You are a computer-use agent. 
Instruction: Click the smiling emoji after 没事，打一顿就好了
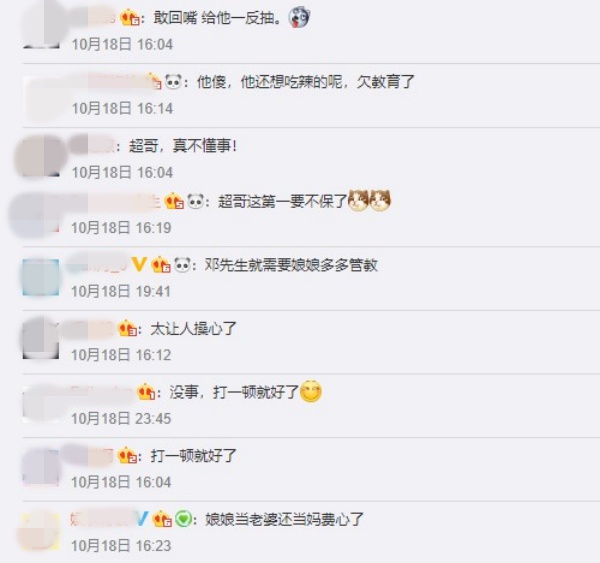310,392
